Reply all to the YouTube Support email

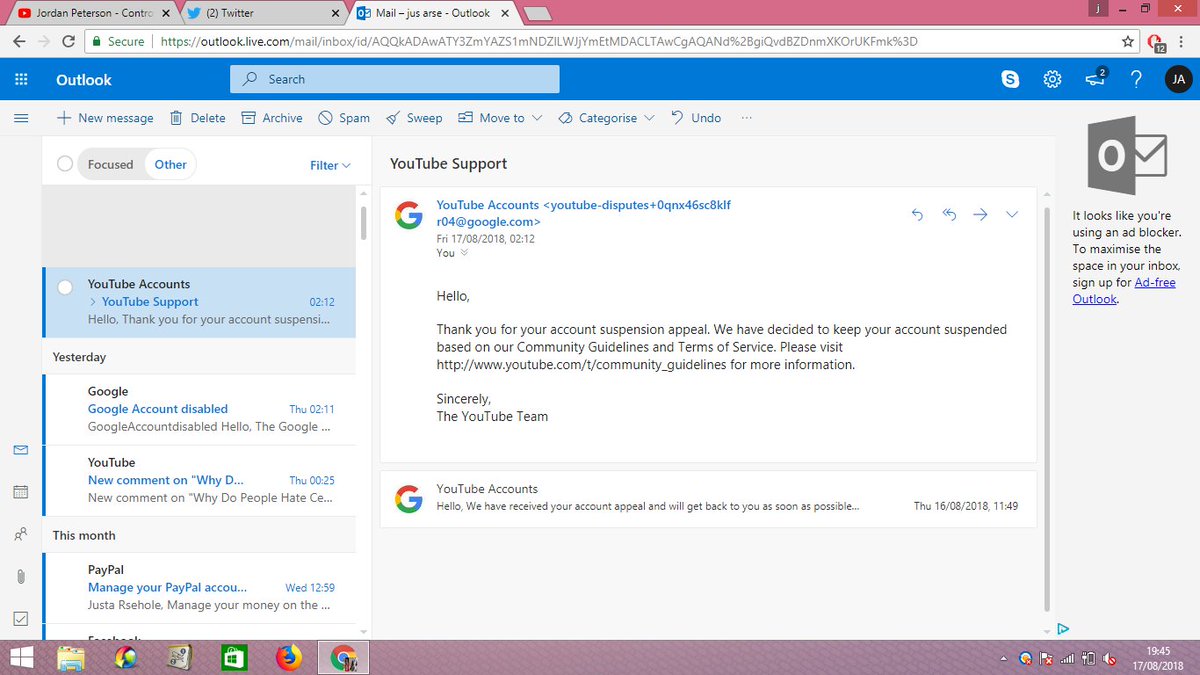[x=950, y=214]
